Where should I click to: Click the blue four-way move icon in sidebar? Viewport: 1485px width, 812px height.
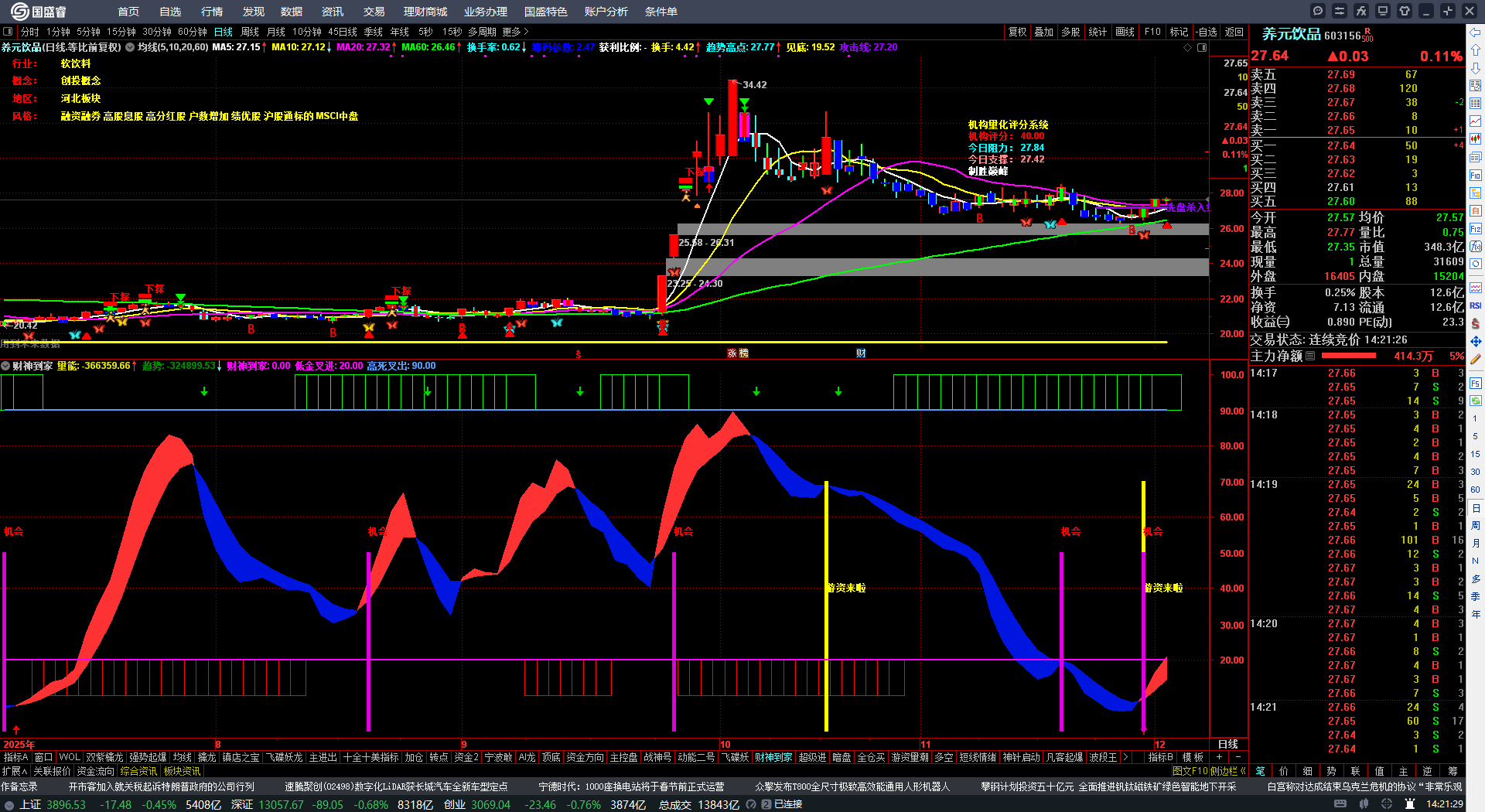pyautogui.click(x=1476, y=341)
